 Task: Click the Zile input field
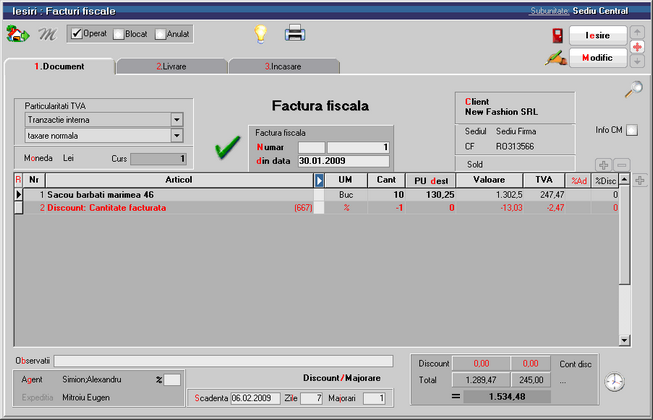(311, 398)
